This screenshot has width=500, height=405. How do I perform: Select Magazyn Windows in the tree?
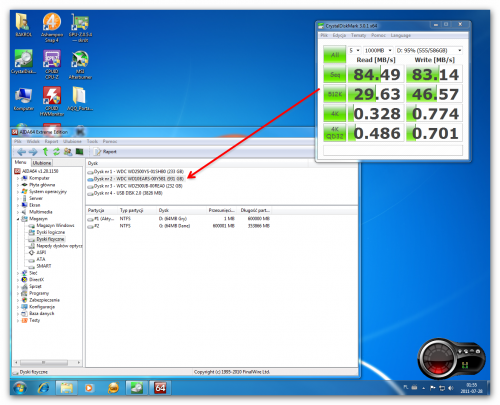[x=55, y=226]
